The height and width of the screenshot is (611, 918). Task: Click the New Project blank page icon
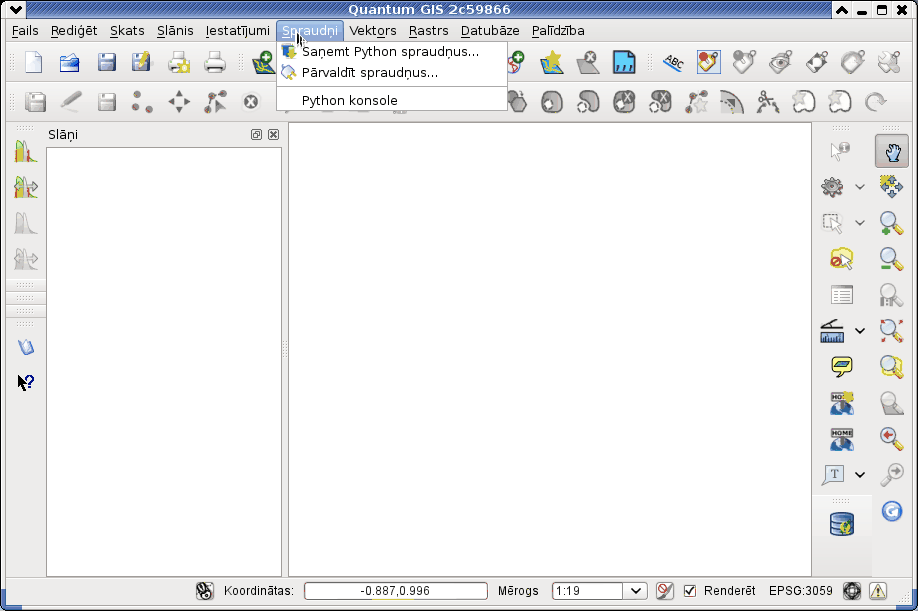click(34, 62)
